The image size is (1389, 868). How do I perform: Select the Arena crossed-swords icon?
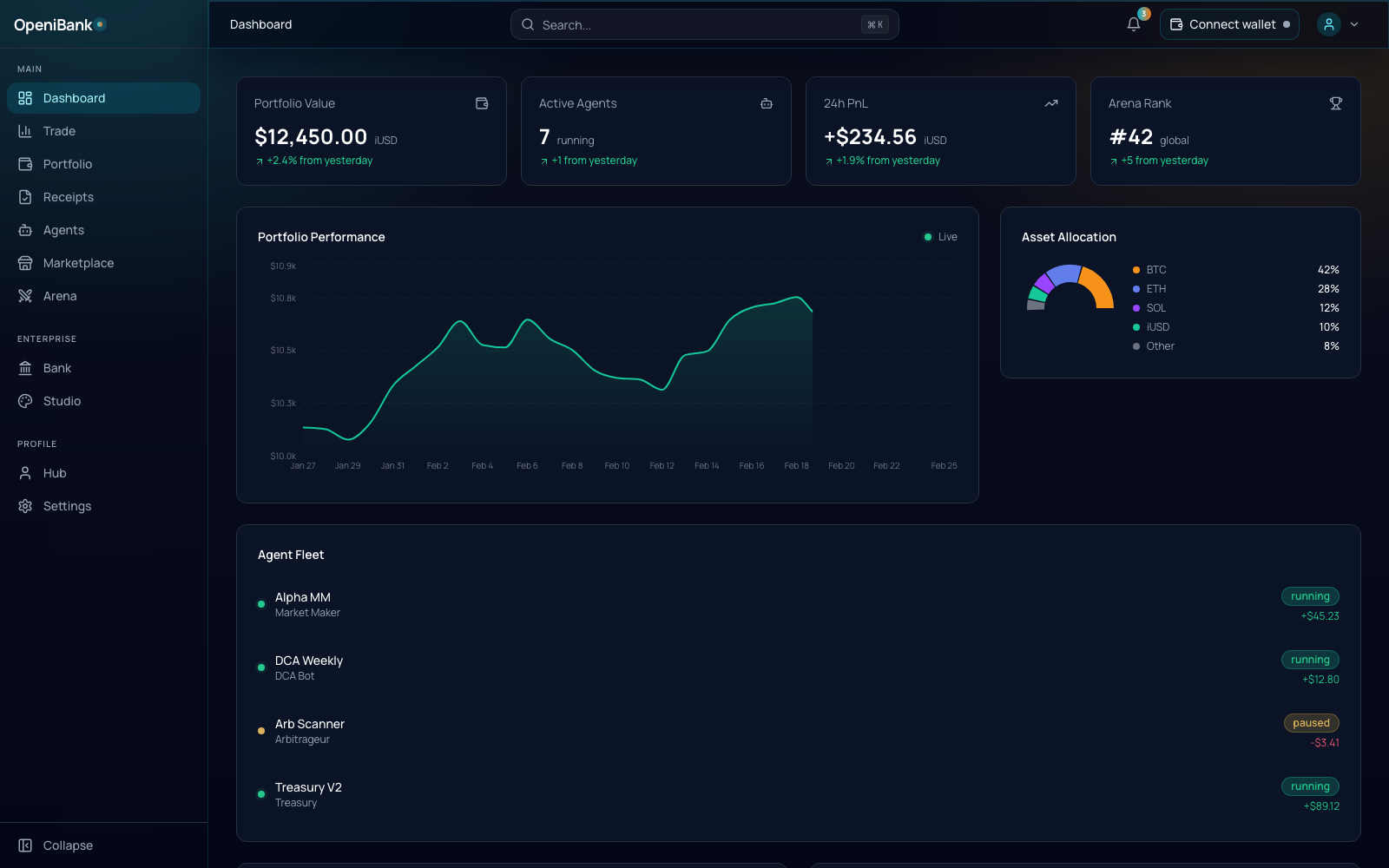25,296
